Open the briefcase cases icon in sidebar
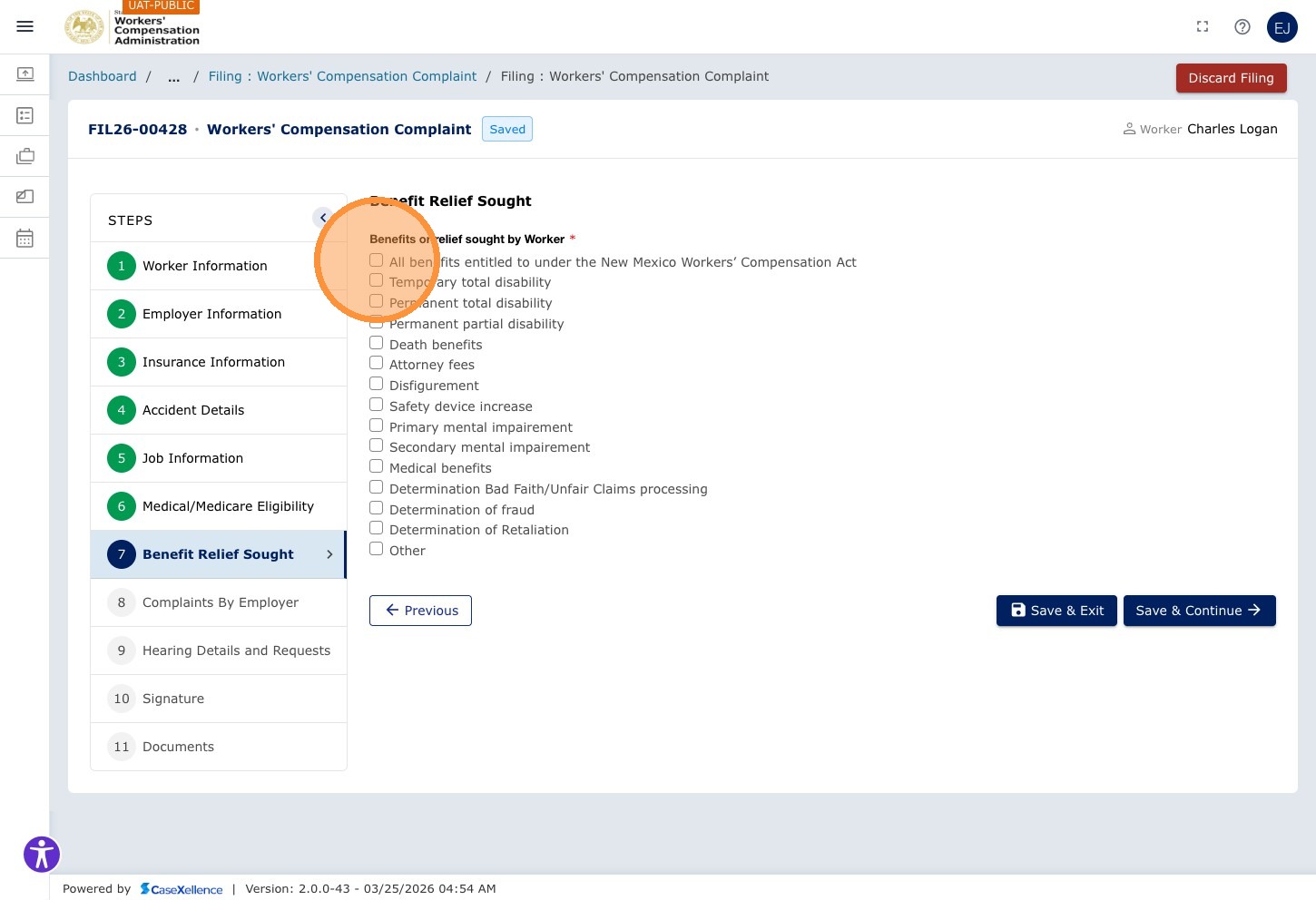 pos(25,156)
